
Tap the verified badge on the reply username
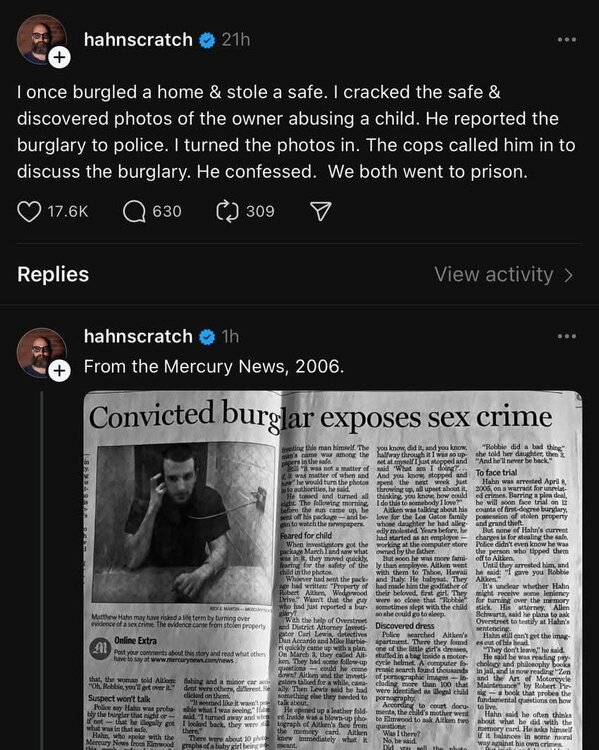tap(207, 337)
